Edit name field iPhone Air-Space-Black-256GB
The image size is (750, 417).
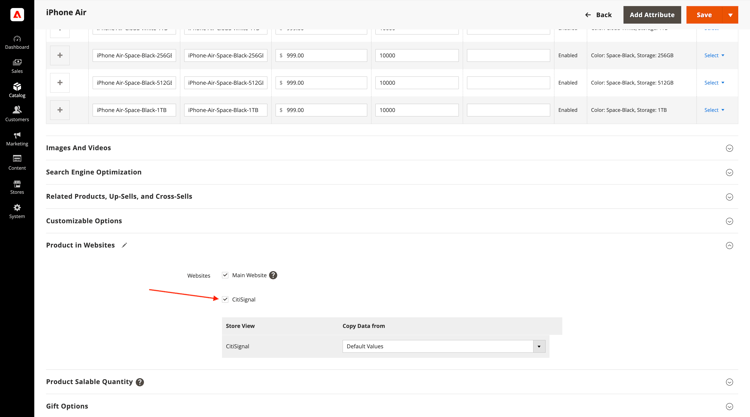click(x=134, y=55)
